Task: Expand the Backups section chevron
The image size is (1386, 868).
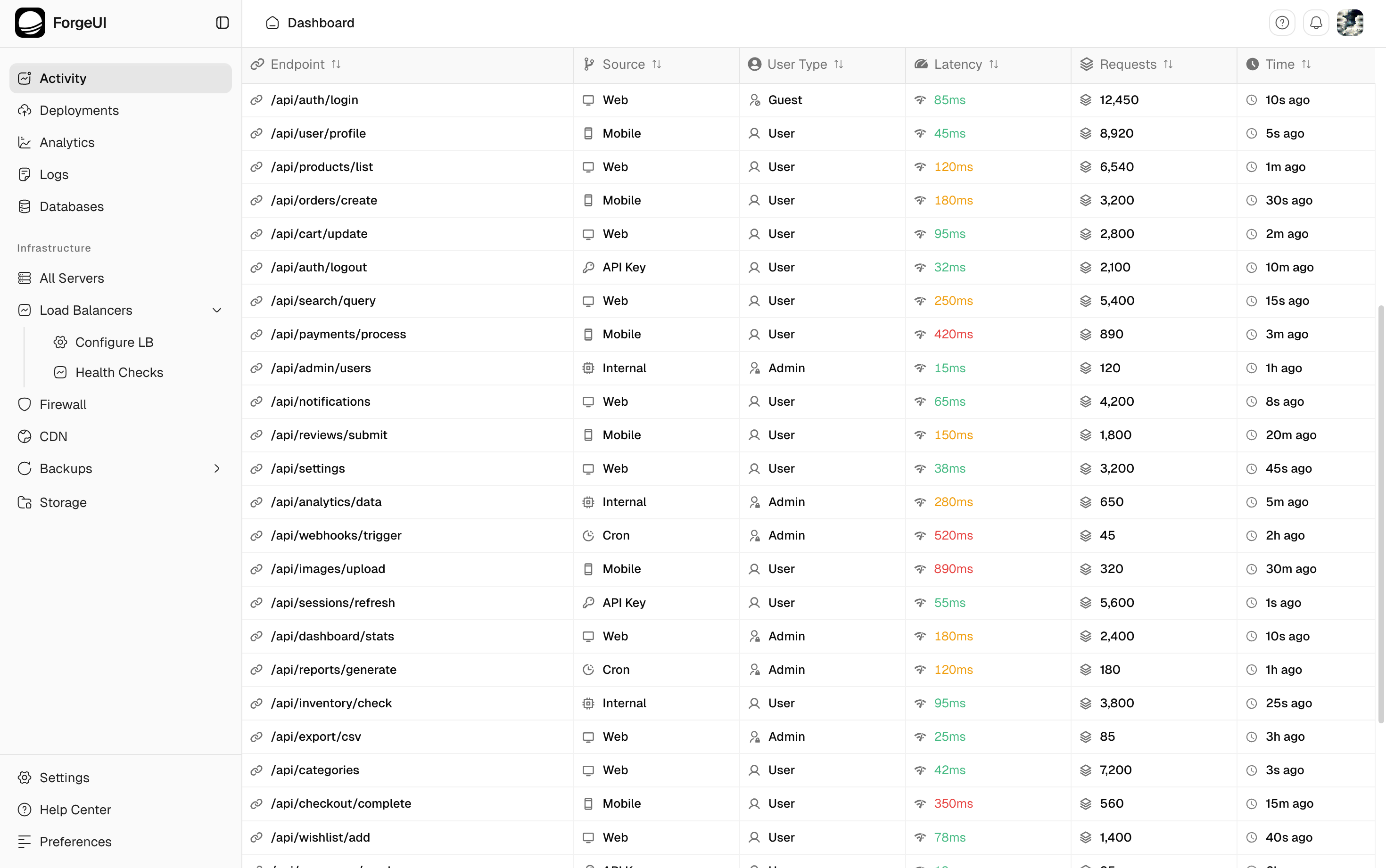Action: pos(216,468)
